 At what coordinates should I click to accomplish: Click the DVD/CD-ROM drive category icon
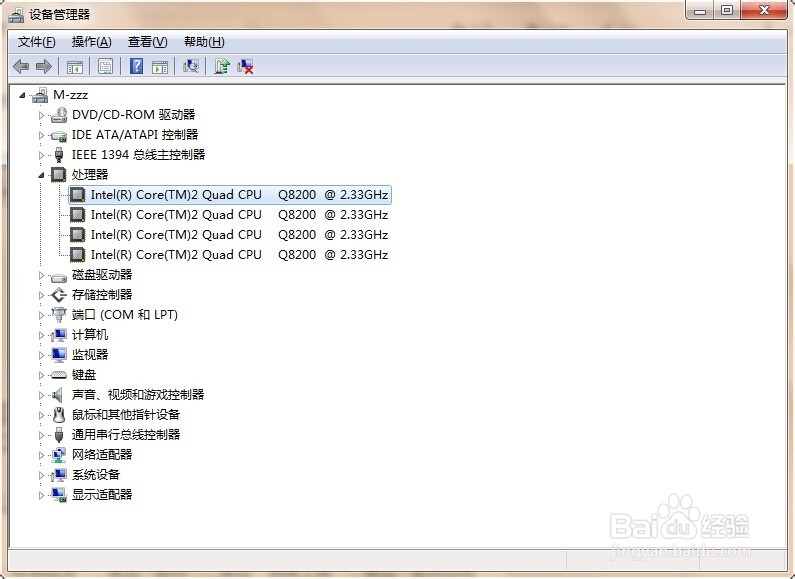click(x=59, y=115)
